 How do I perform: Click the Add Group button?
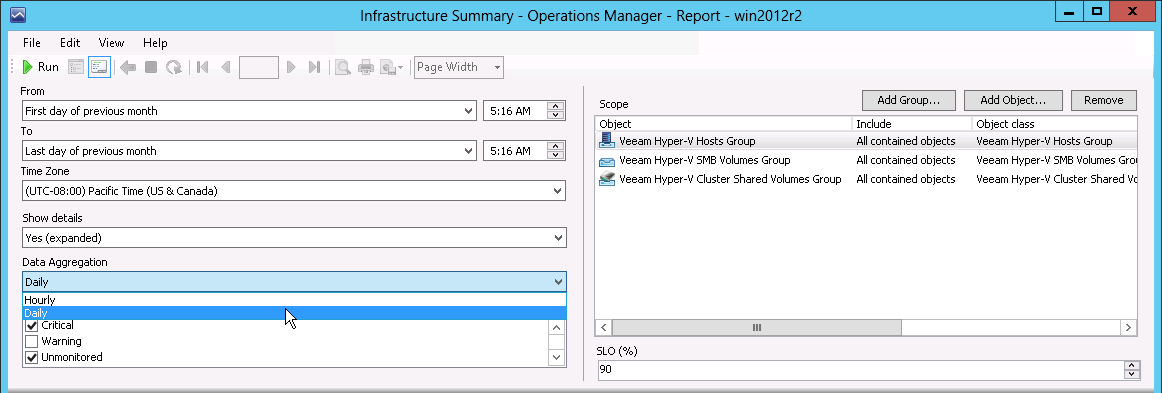(x=909, y=100)
